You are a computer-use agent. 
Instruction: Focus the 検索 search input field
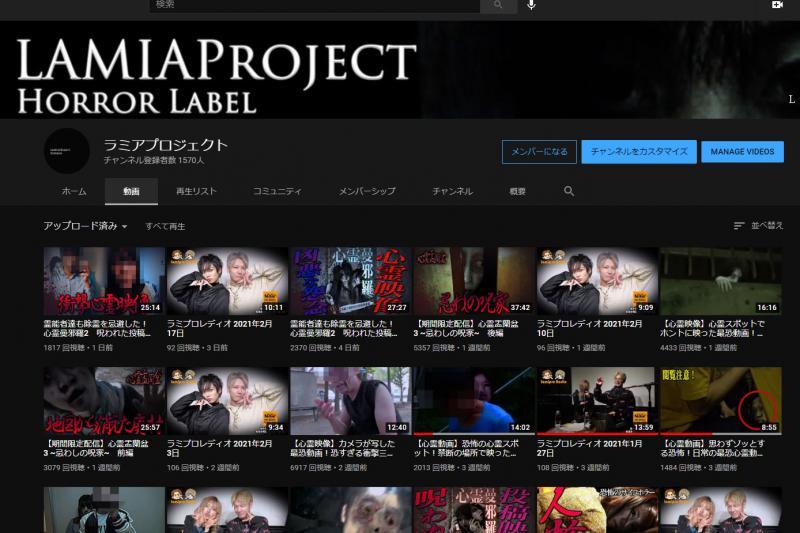(x=314, y=5)
